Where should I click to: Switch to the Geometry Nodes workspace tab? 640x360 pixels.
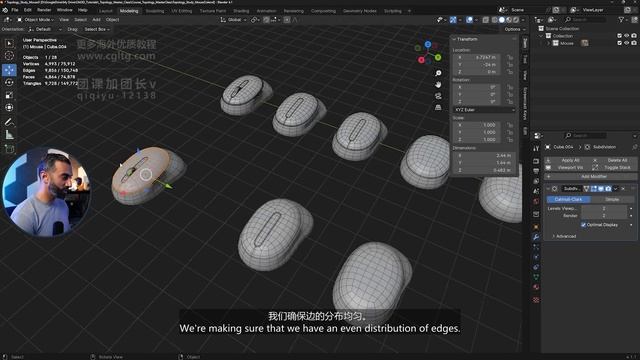pos(360,11)
